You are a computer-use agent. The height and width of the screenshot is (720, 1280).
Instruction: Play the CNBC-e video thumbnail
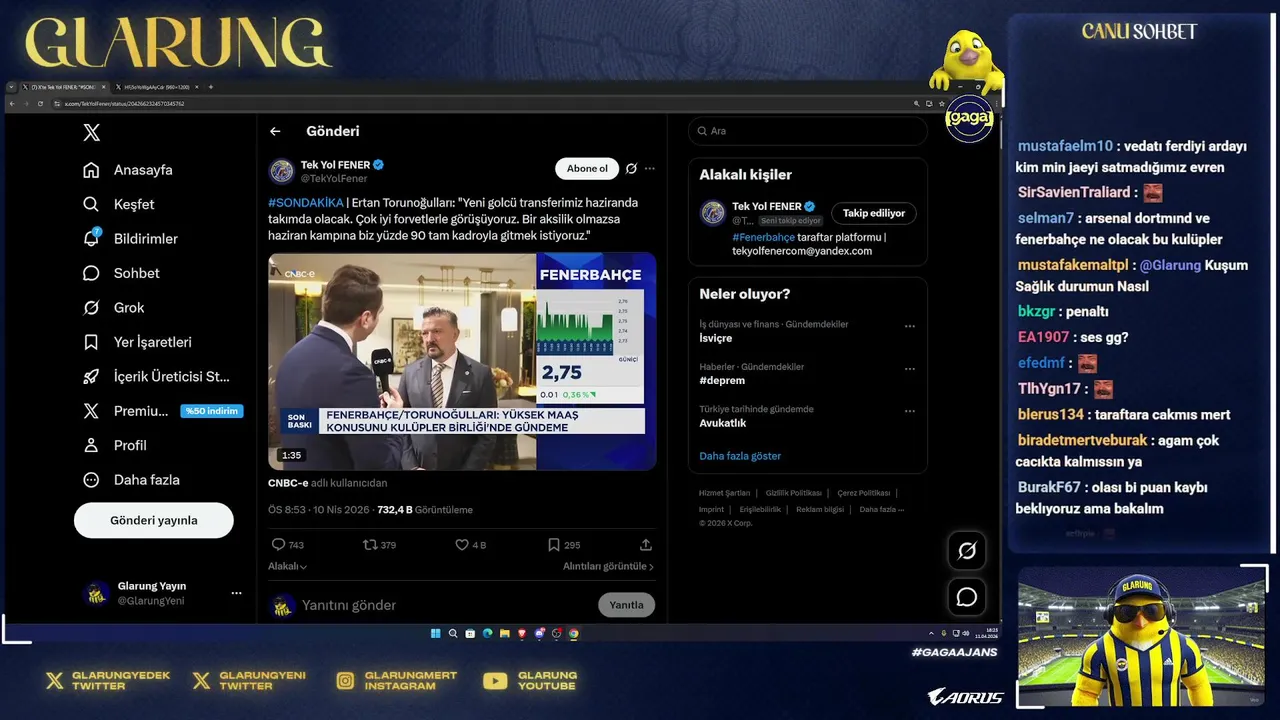462,361
